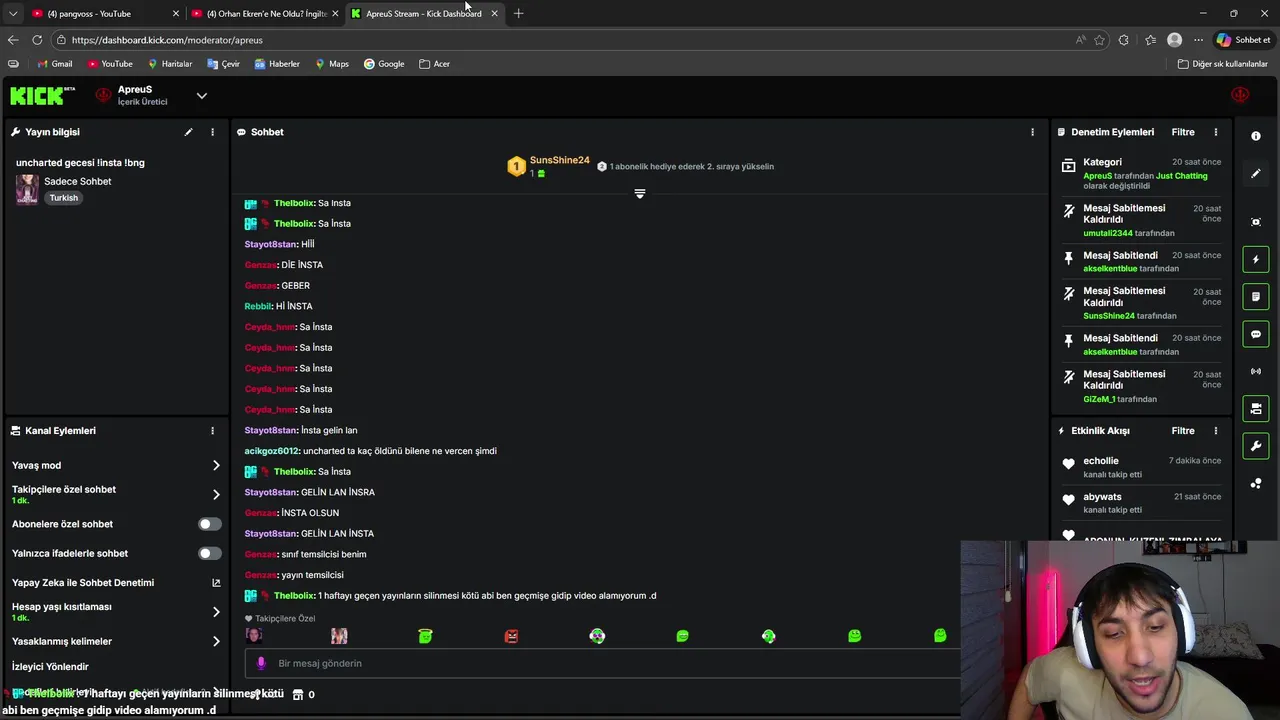Open a new browser tab

point(518,13)
